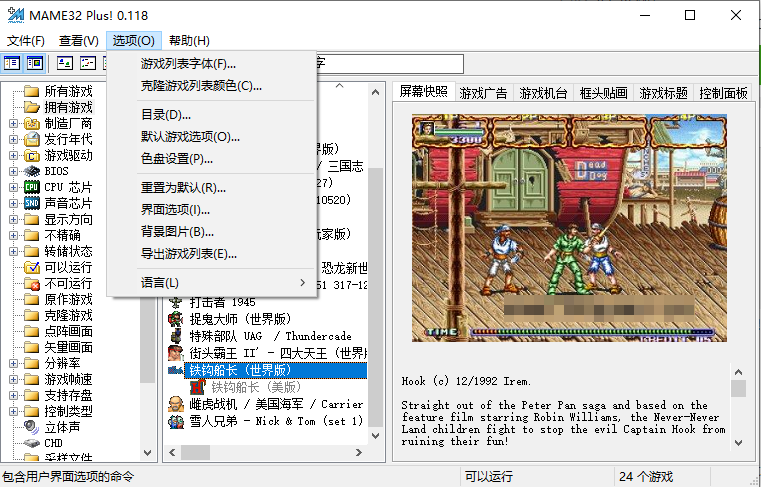Screen dimensions: 761x487
Task: Click the 可以运行 checkmark folder icon
Action: point(32,268)
